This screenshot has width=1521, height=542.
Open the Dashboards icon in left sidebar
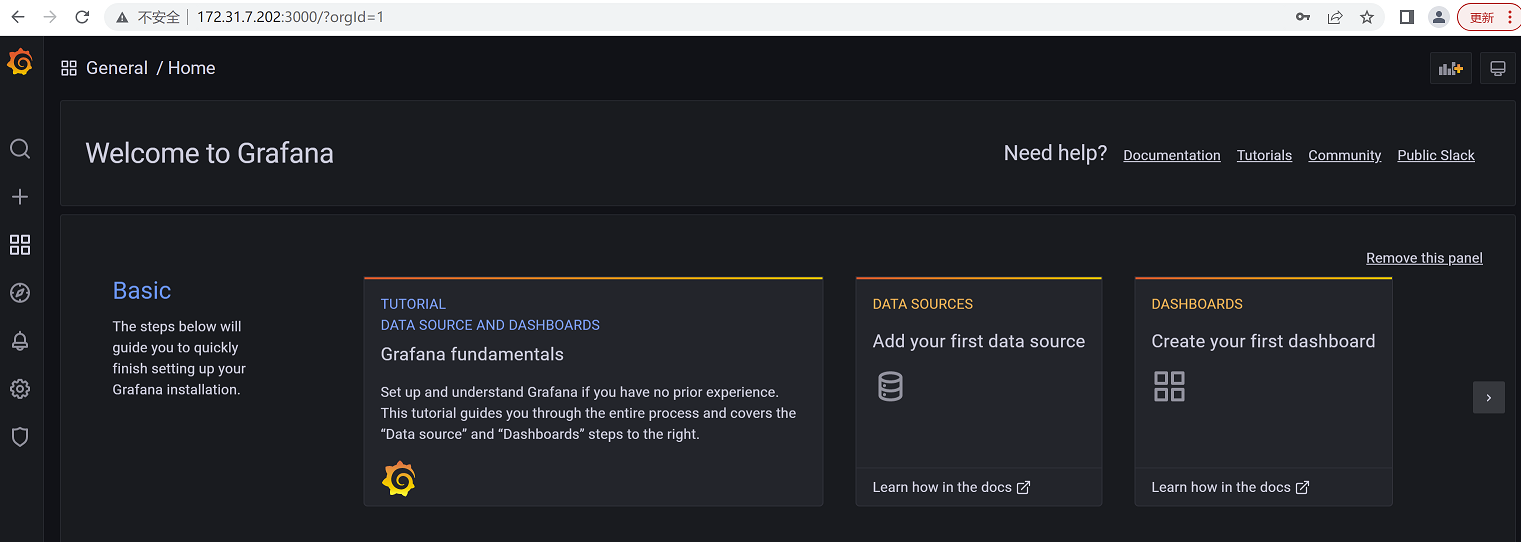click(x=20, y=245)
